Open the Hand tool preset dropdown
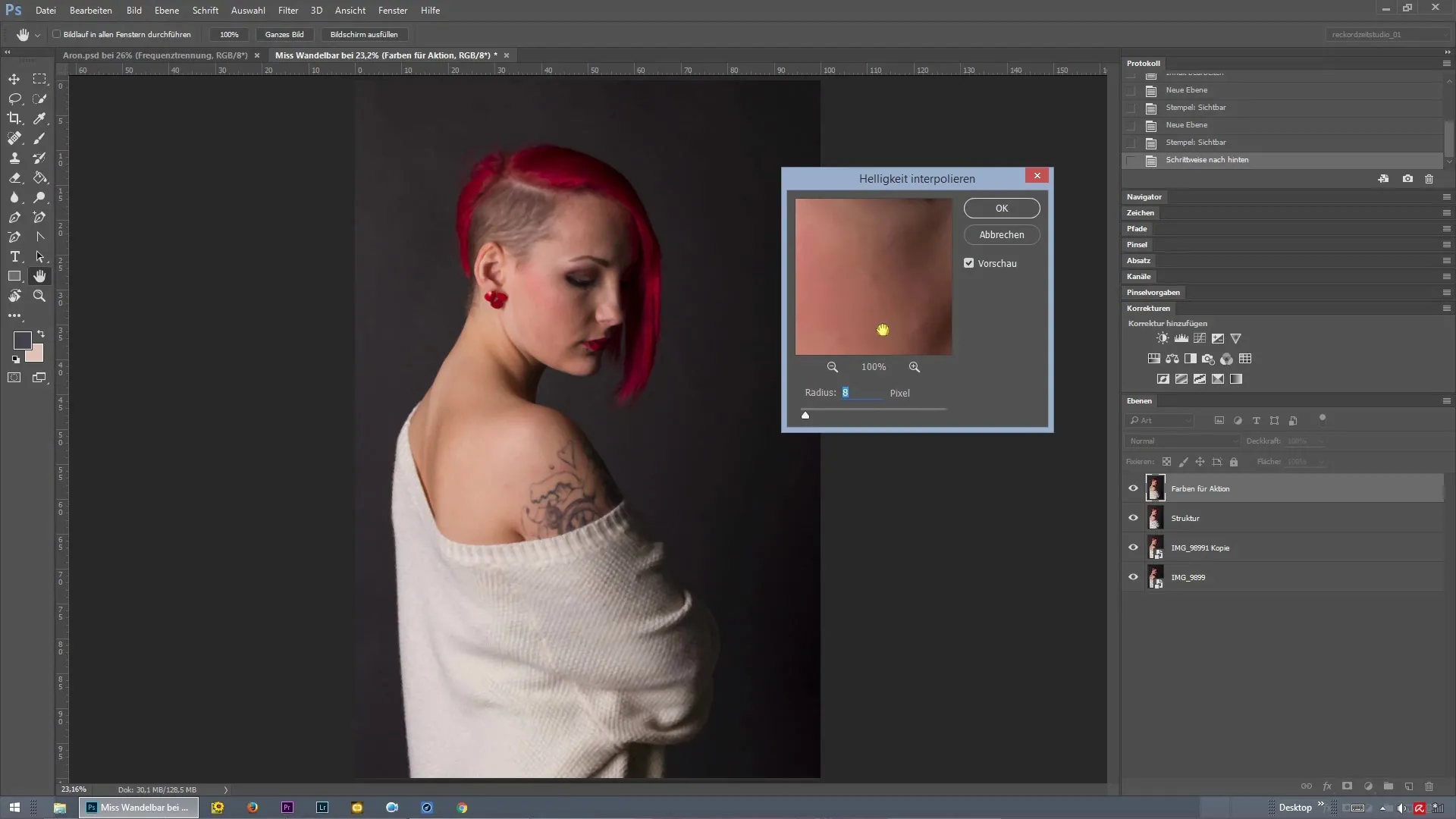 37,35
